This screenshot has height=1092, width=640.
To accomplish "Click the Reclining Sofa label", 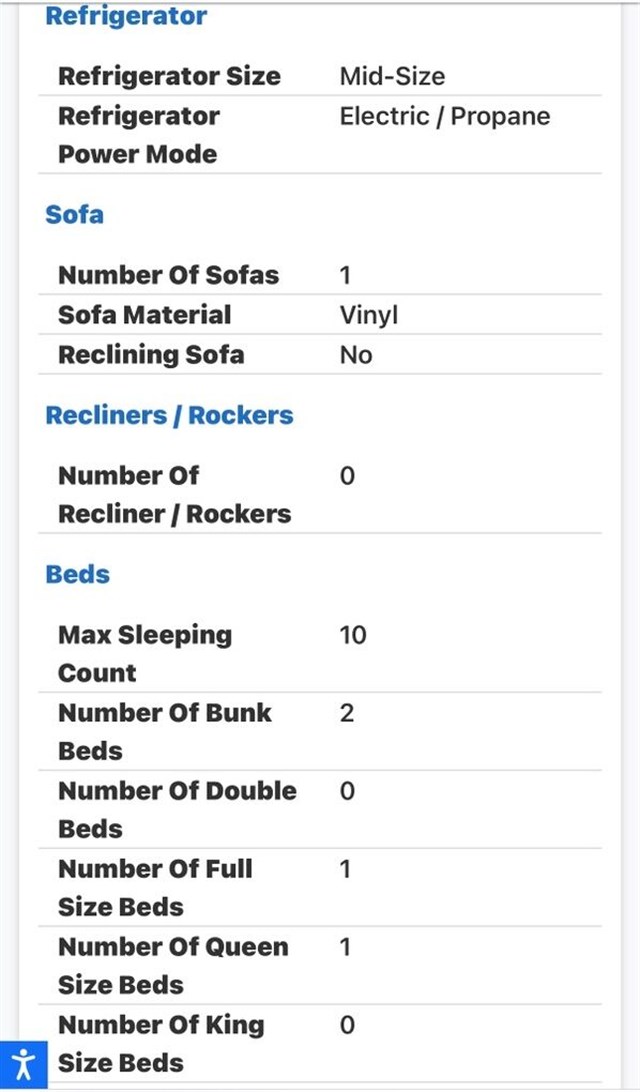I will (x=150, y=355).
